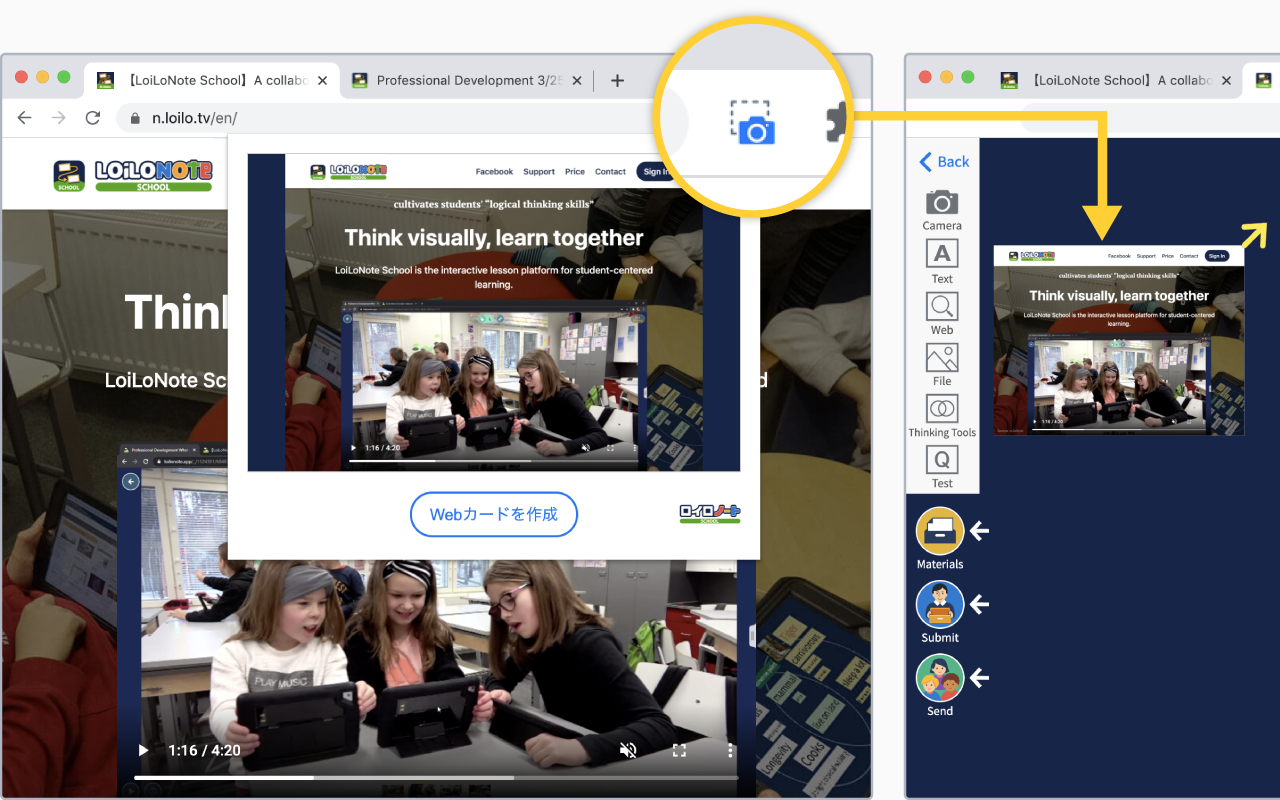1280x800 pixels.
Task: Open the Materials box icon
Action: pyautogui.click(x=940, y=531)
